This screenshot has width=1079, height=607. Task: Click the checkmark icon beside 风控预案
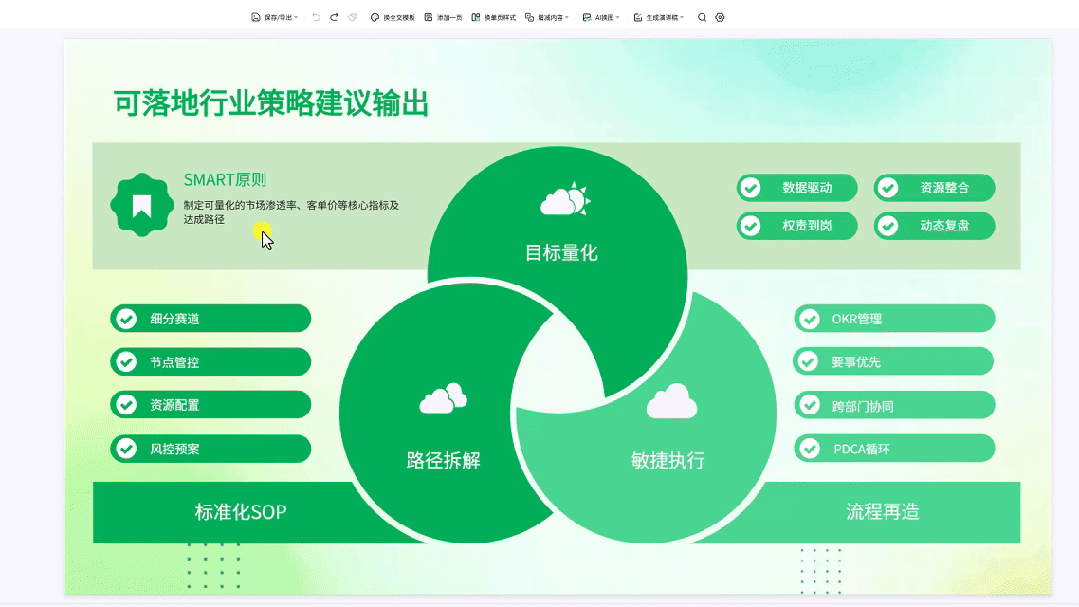[x=127, y=449]
